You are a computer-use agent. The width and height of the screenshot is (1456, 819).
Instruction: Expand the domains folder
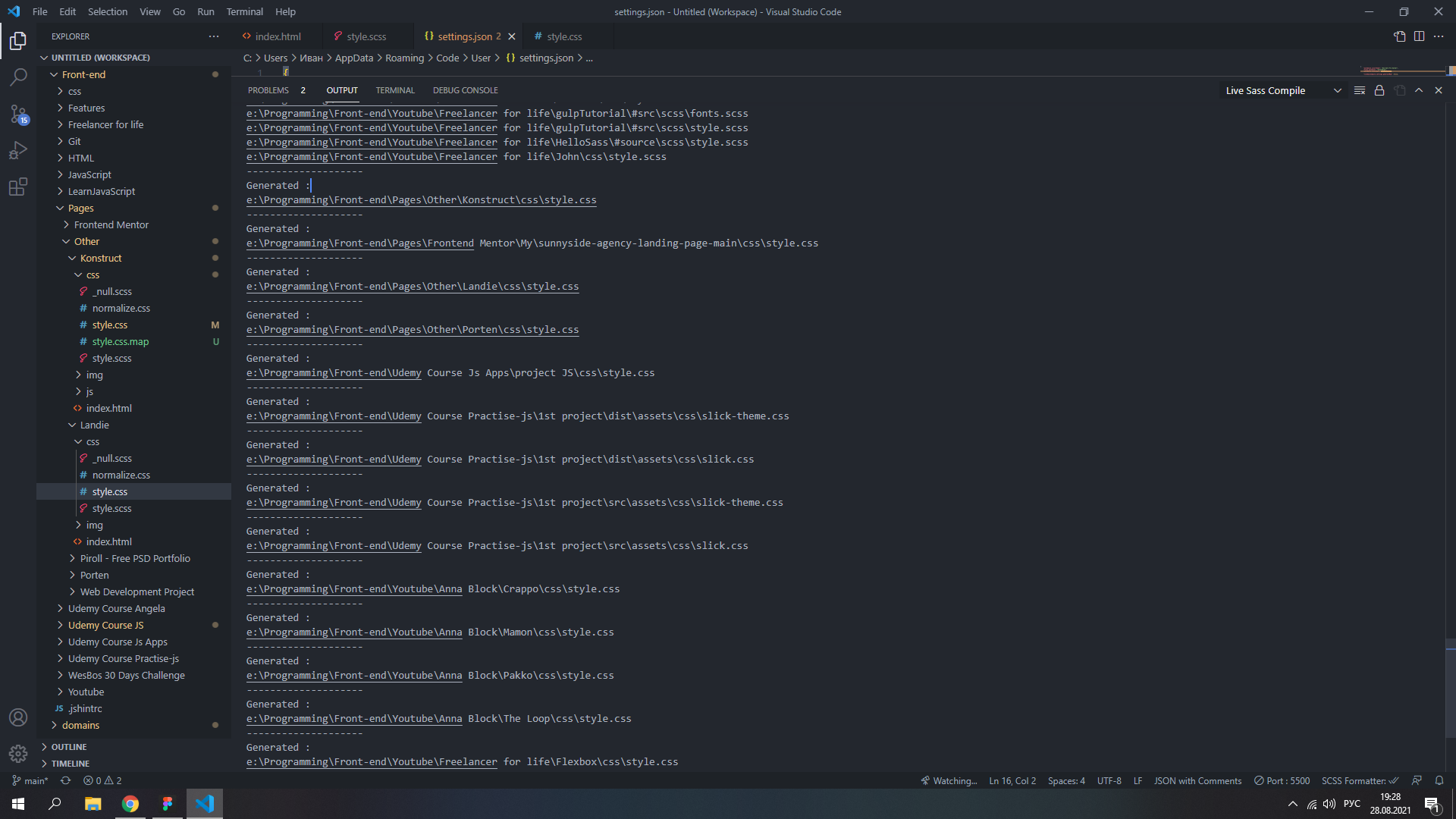pos(133,725)
